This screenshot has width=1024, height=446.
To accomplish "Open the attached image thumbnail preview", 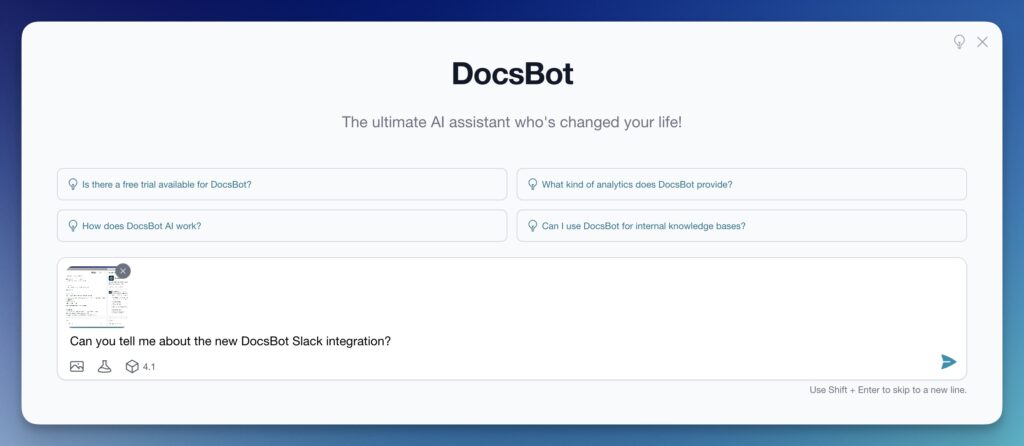I will [95, 298].
